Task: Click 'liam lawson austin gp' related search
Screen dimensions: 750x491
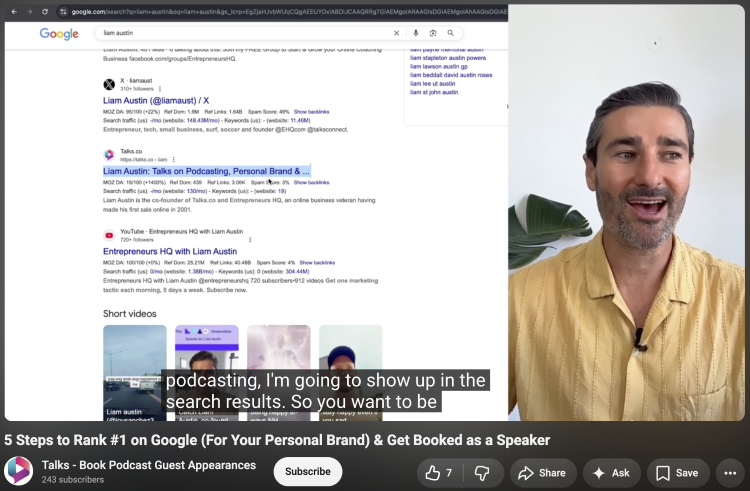Action: [439, 66]
